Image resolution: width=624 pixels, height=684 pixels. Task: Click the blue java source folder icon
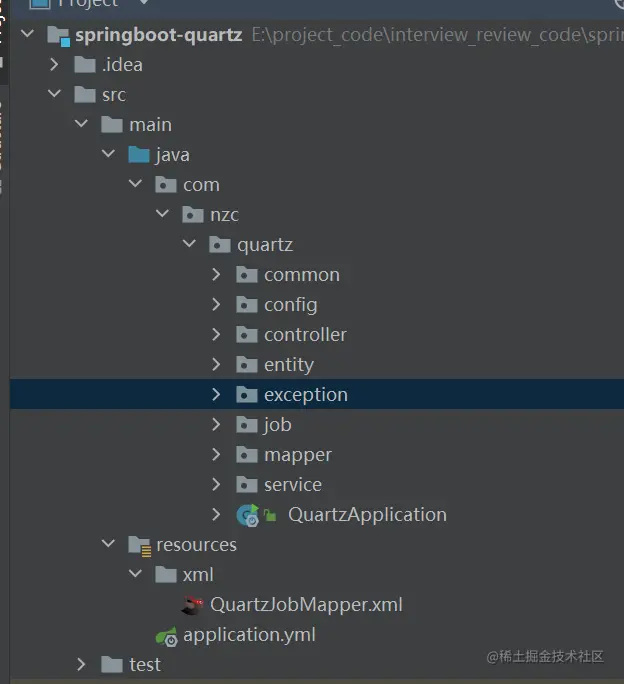[x=139, y=155]
